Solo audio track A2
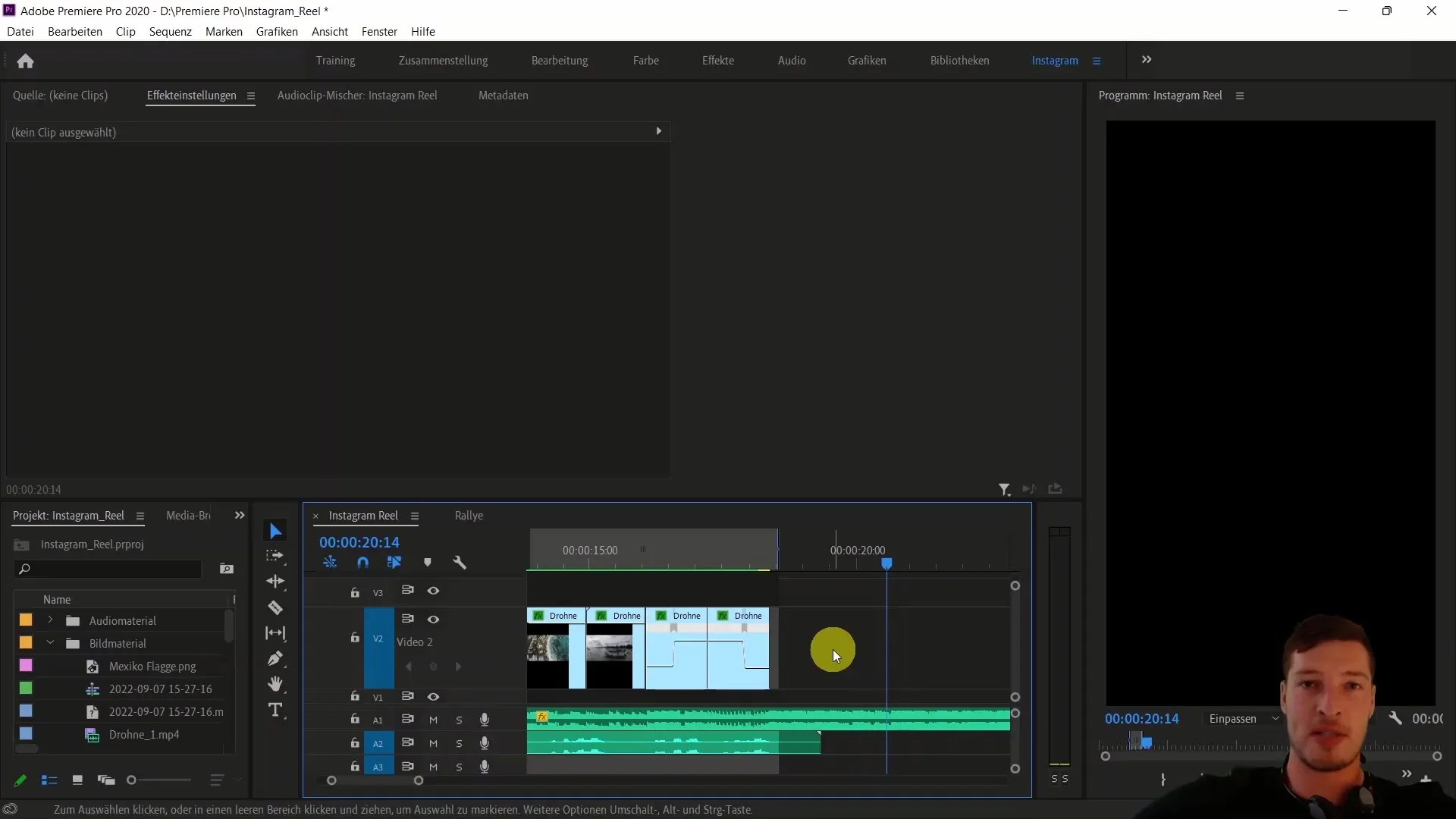This screenshot has height=819, width=1456. click(459, 744)
